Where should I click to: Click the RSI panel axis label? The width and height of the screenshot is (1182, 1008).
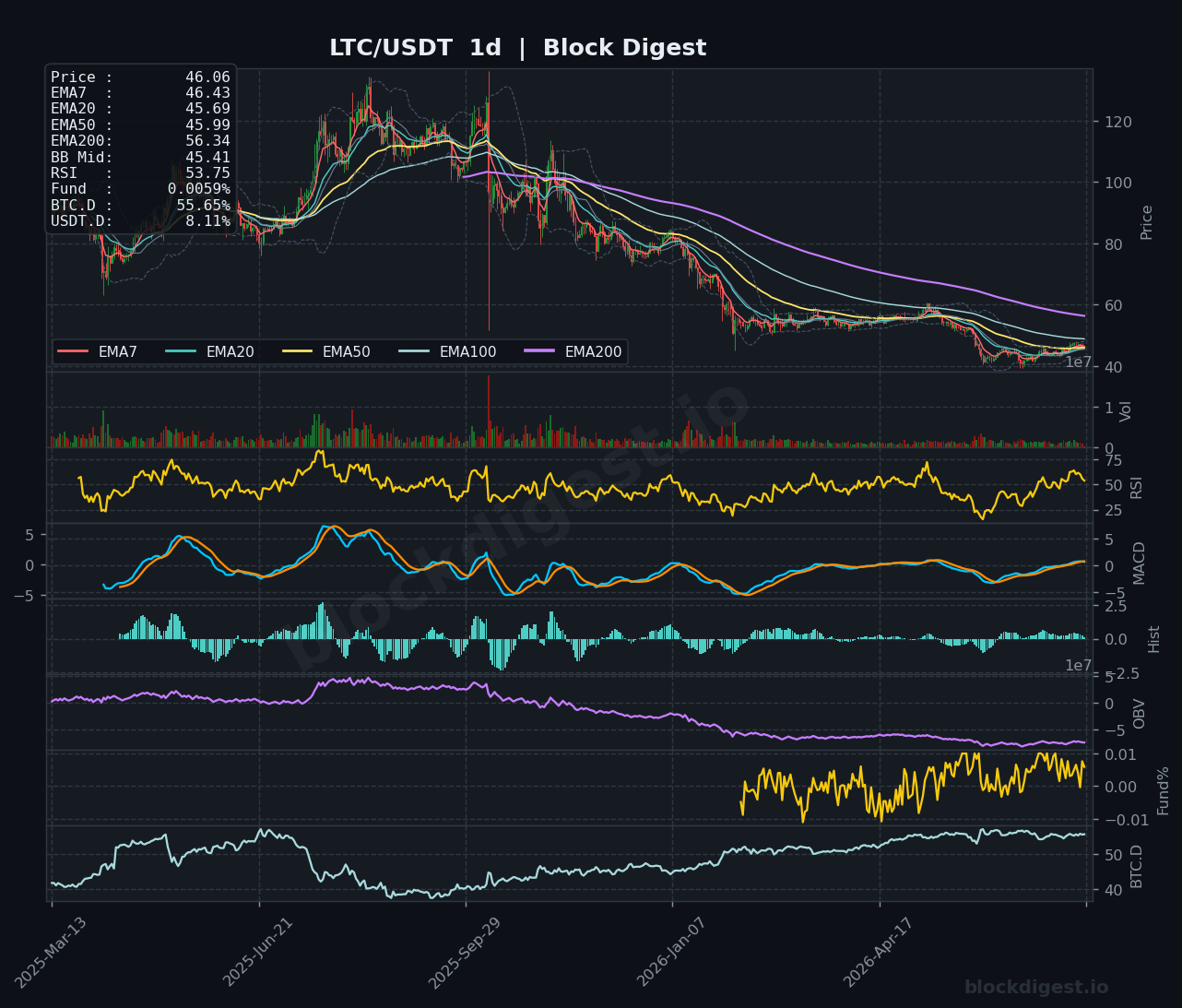point(1136,488)
